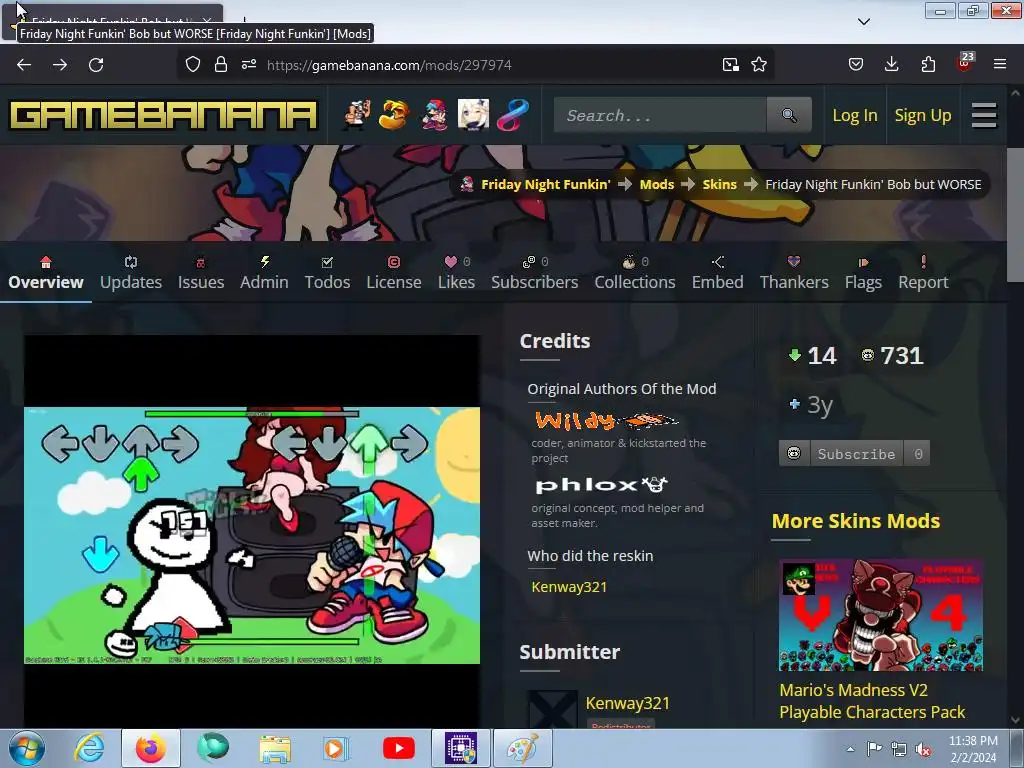Image resolution: width=1024 pixels, height=768 pixels.
Task: Open the extensions puzzle icon
Action: 928,64
